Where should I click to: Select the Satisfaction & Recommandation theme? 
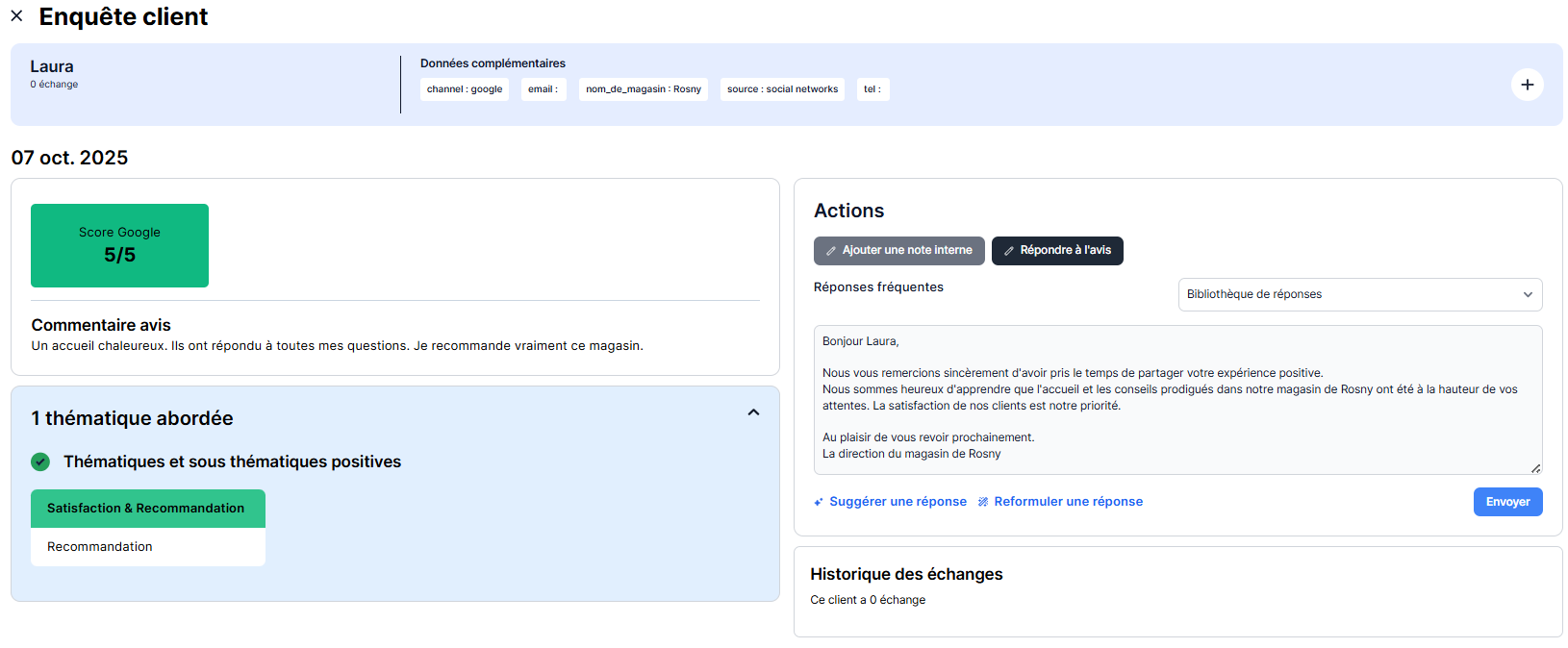(x=146, y=509)
